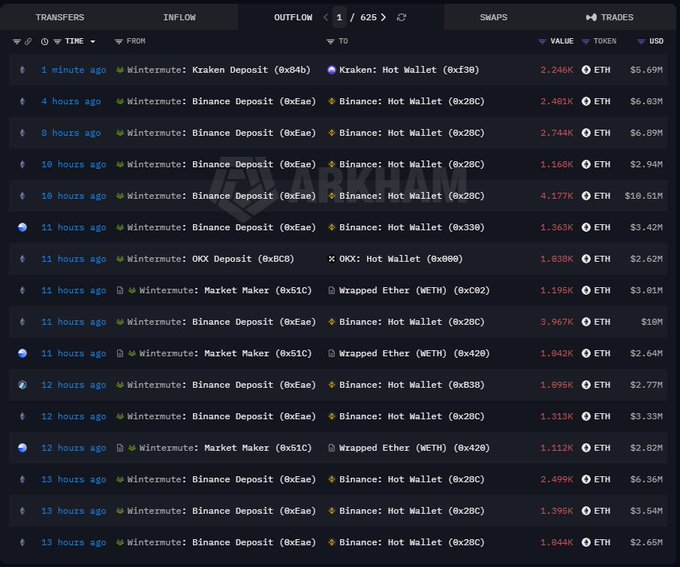Open the '4 hours ago' transaction link
This screenshot has width=680, height=567.
point(71,102)
